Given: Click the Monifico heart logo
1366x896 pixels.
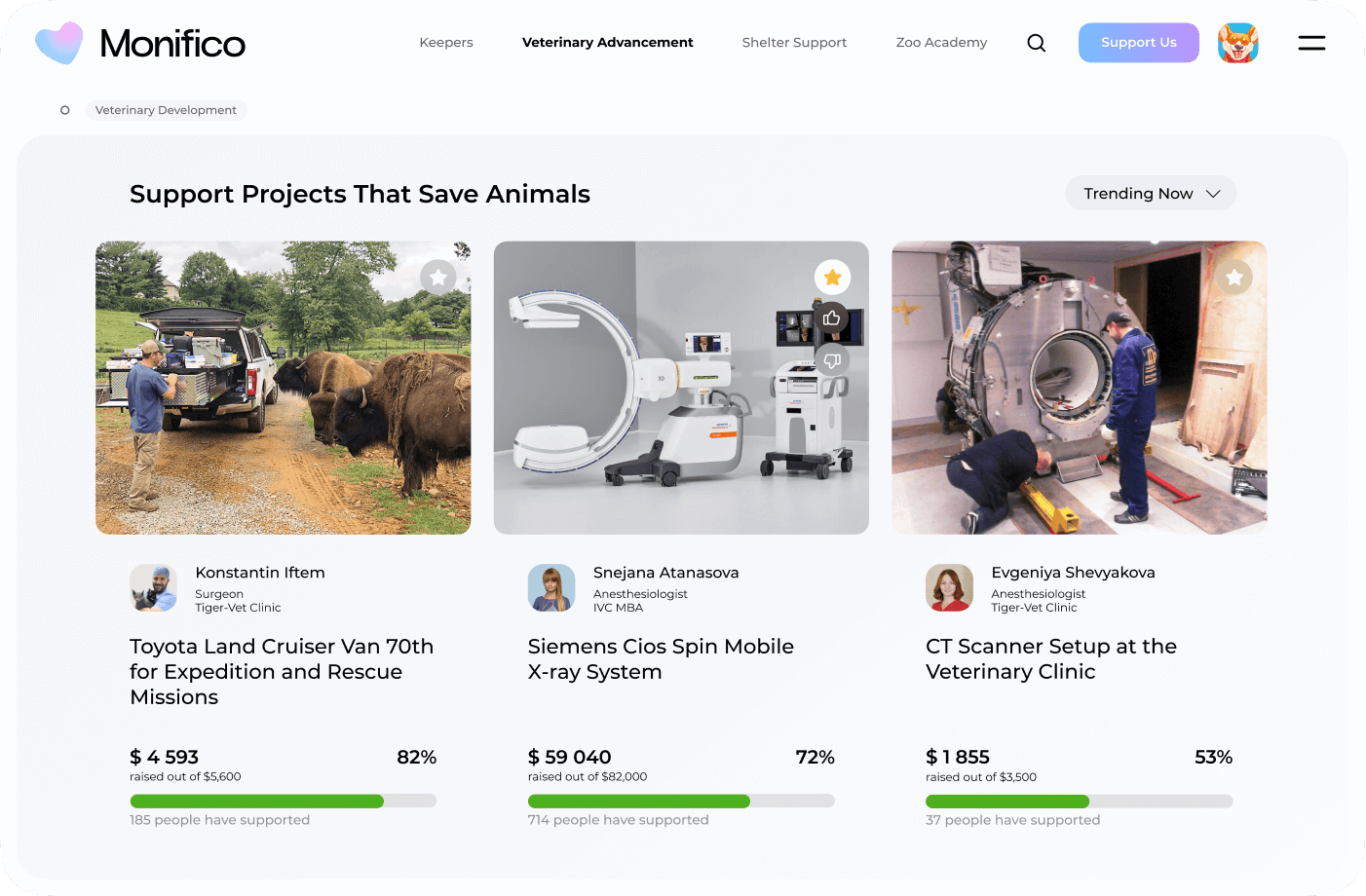Looking at the screenshot, I should [58, 43].
